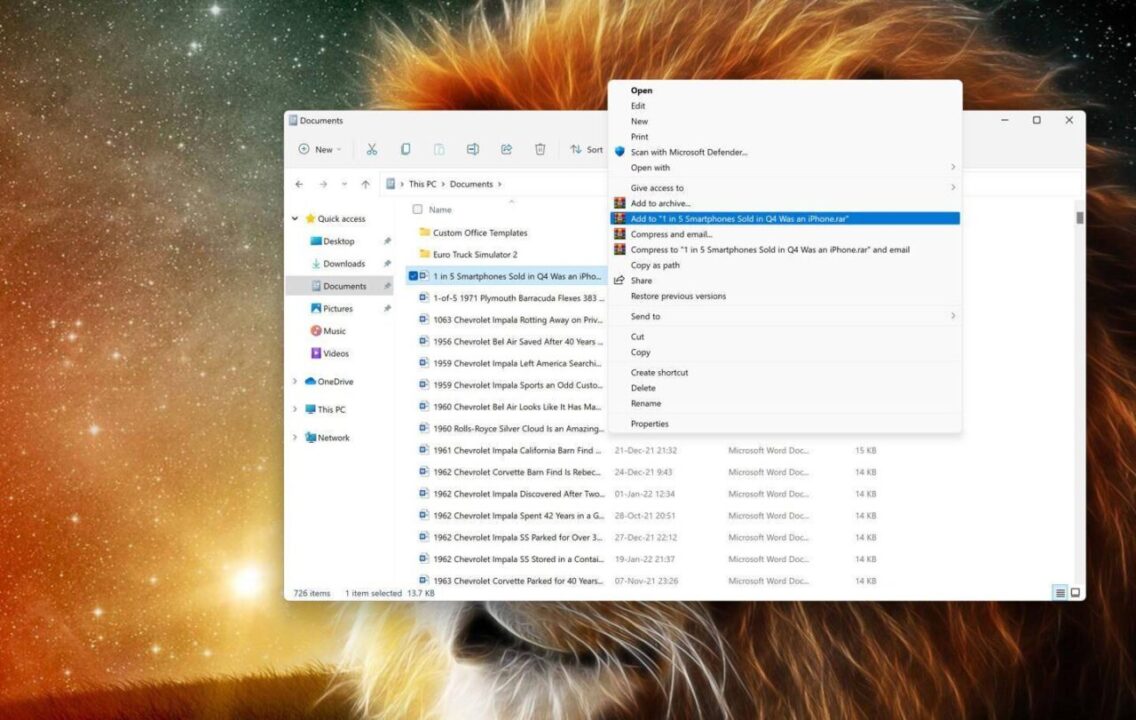This screenshot has height=720, width=1136.
Task: Click Documents in the address bar breadcrumb
Action: [x=472, y=184]
